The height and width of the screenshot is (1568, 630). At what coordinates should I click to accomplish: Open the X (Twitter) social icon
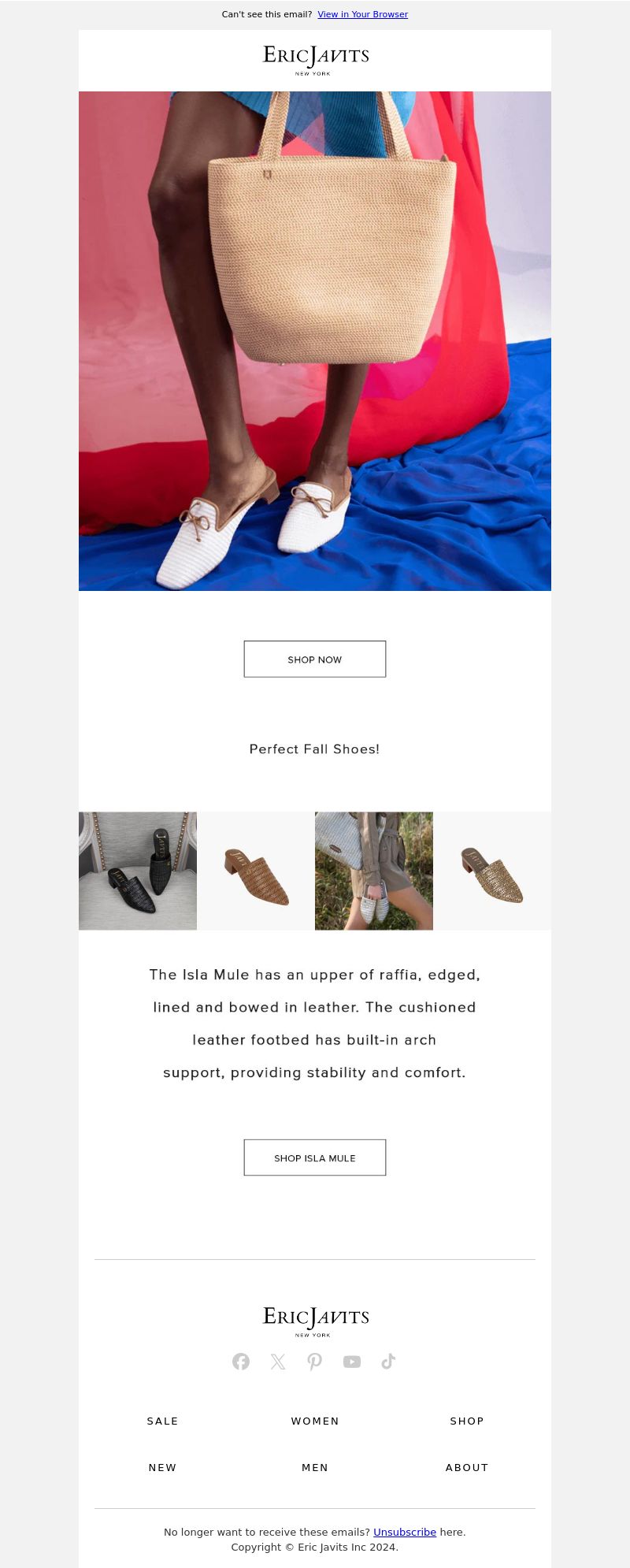pyautogui.click(x=278, y=1362)
